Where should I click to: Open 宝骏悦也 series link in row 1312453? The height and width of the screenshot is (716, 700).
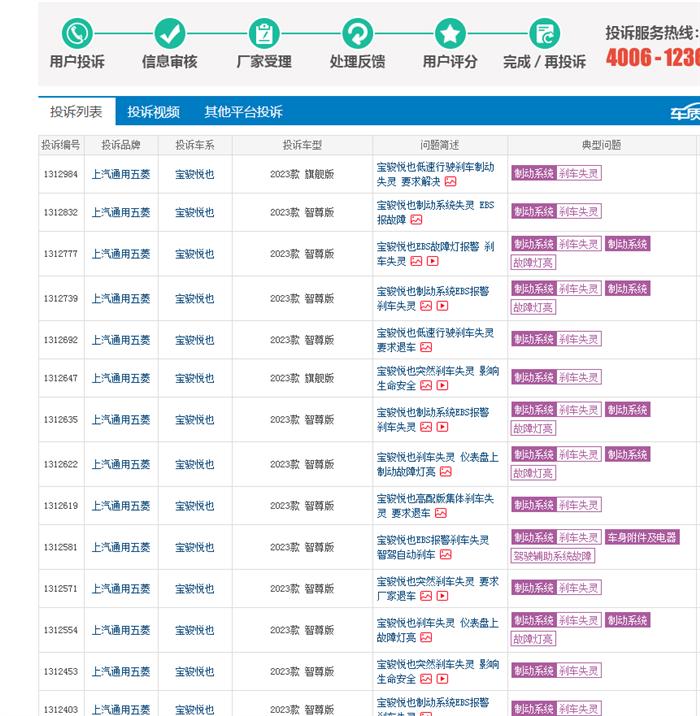point(195,672)
